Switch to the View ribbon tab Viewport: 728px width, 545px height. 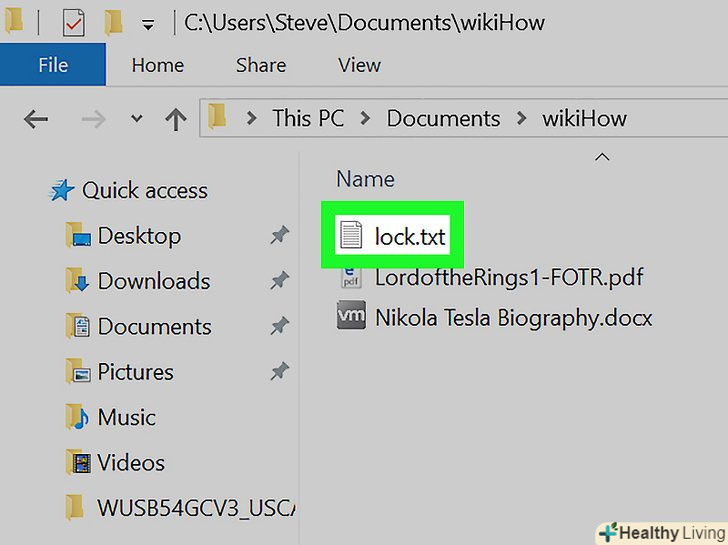(359, 65)
